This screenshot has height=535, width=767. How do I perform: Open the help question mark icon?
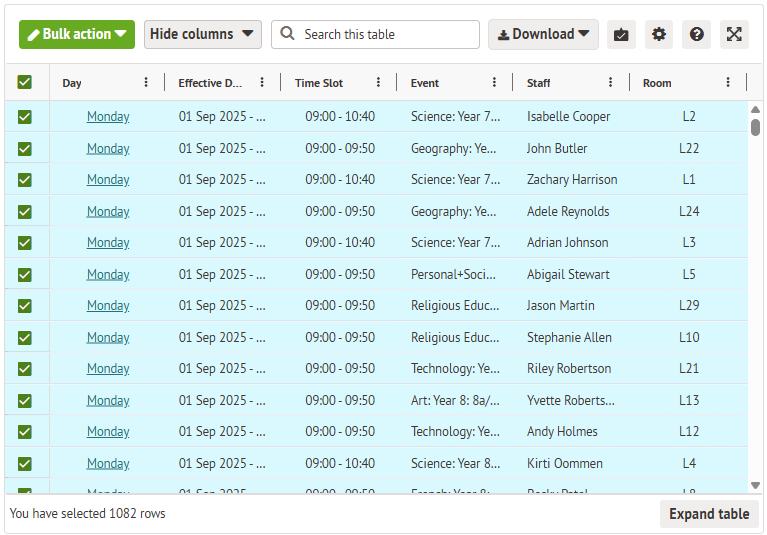pyautogui.click(x=696, y=34)
